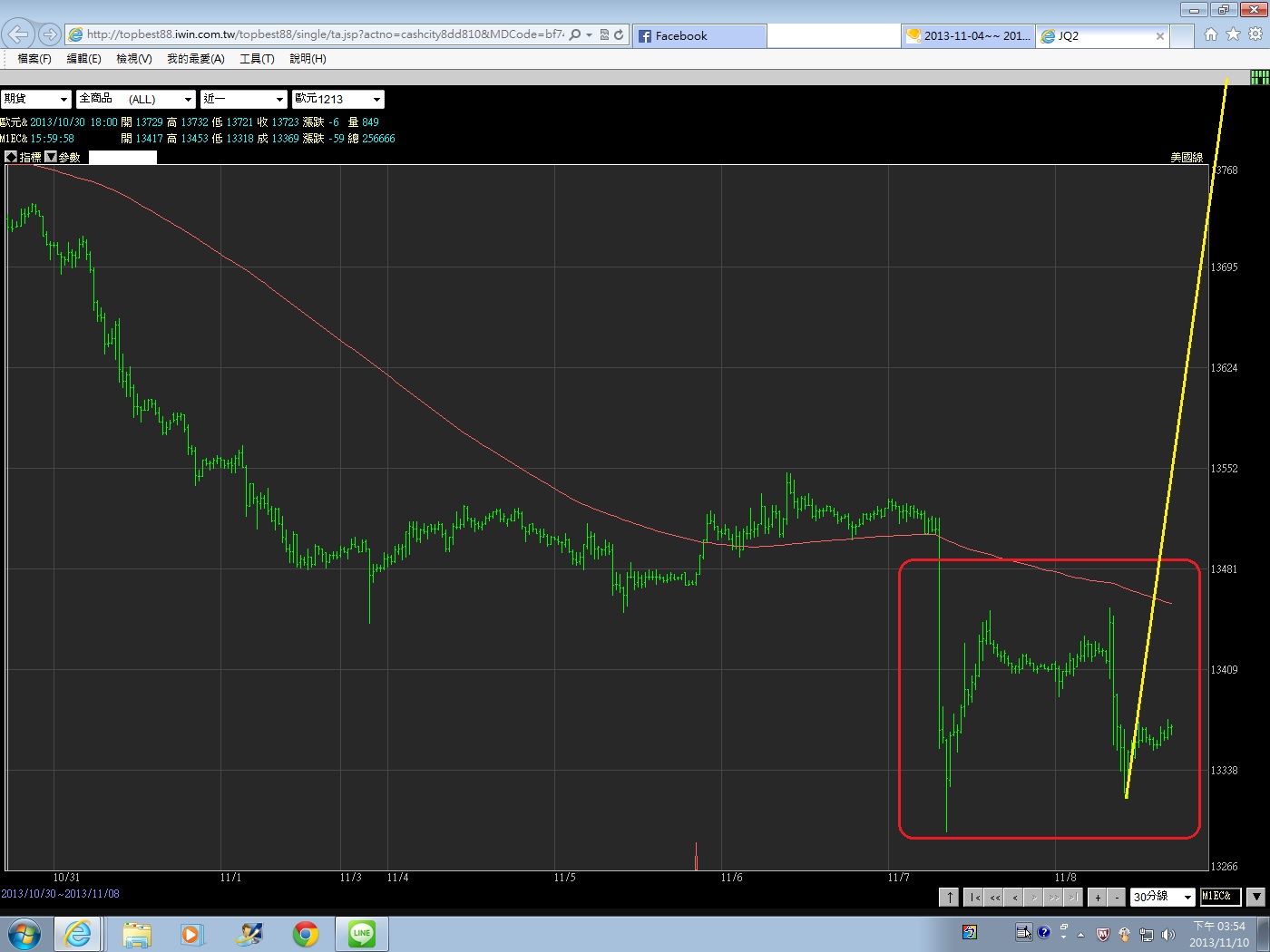Open the 檢視(V) menu
1270x952 pixels.
(x=134, y=58)
